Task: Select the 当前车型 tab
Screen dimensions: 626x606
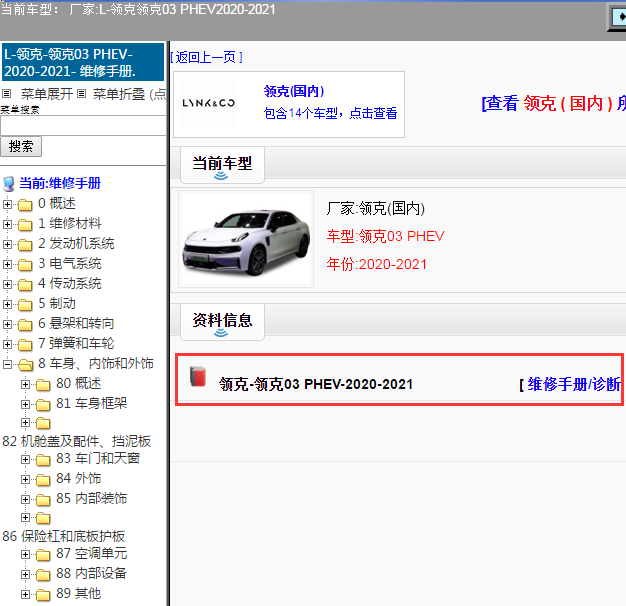Action: [x=222, y=165]
